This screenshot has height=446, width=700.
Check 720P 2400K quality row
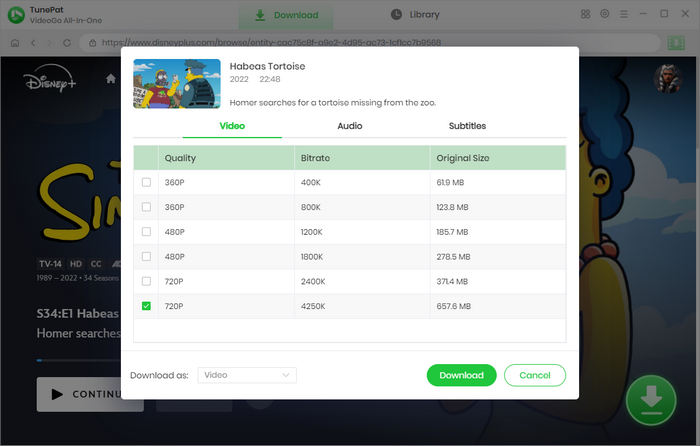pos(146,281)
